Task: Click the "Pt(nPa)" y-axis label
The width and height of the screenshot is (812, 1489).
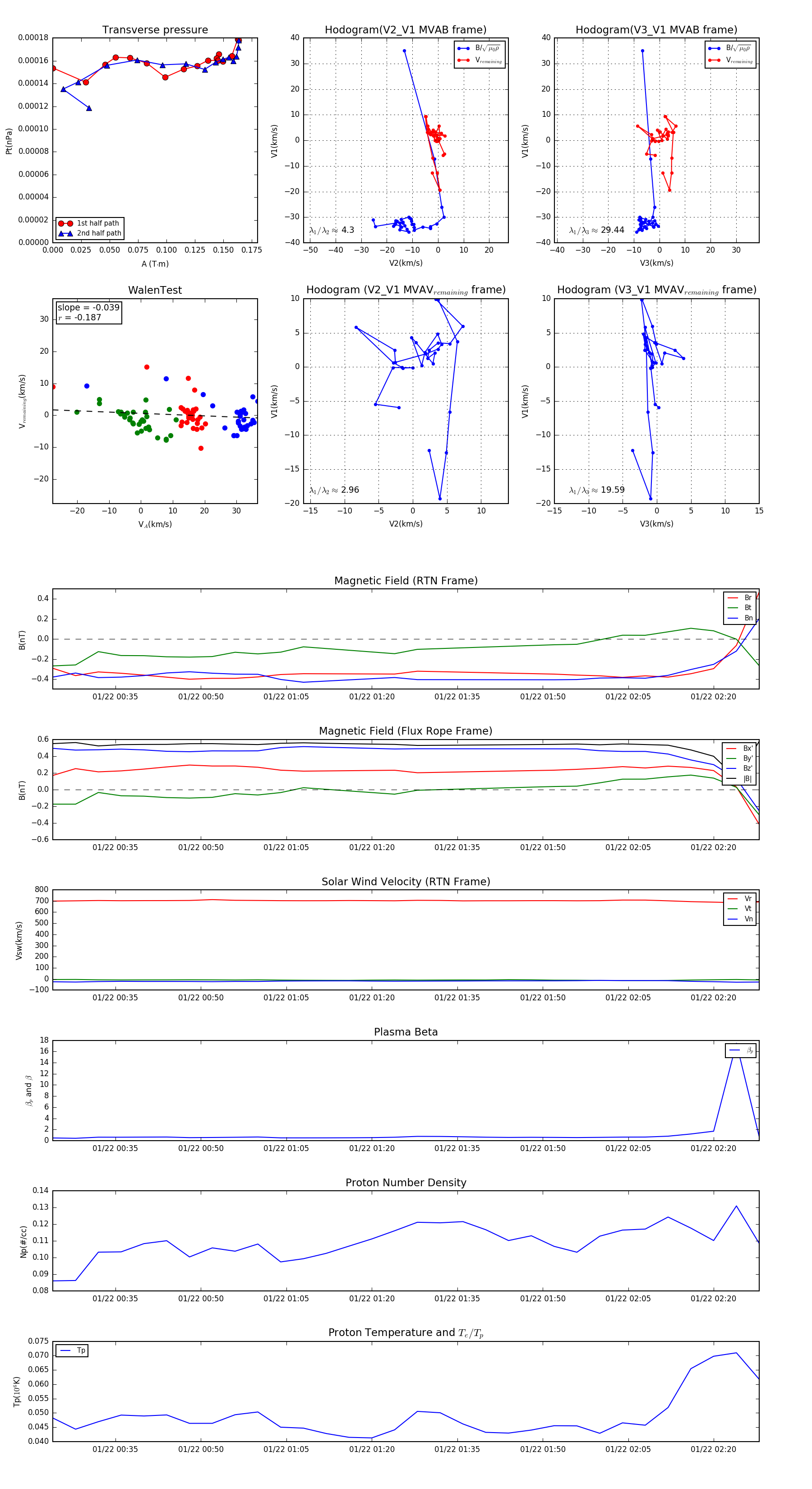Action: 9,141
